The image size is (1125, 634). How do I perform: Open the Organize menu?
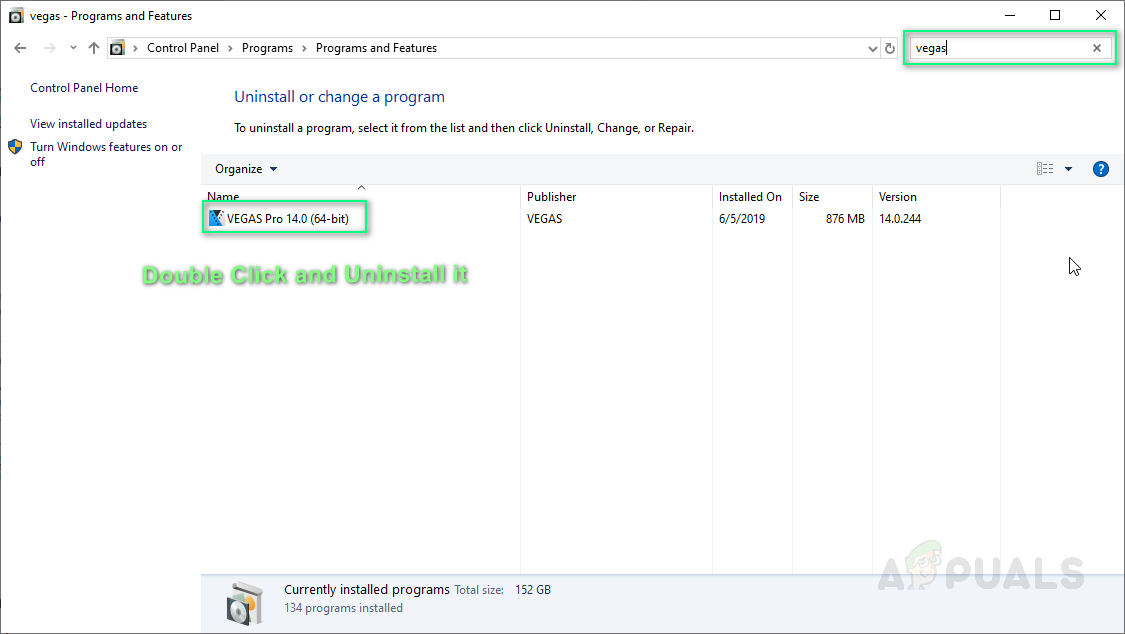click(246, 169)
